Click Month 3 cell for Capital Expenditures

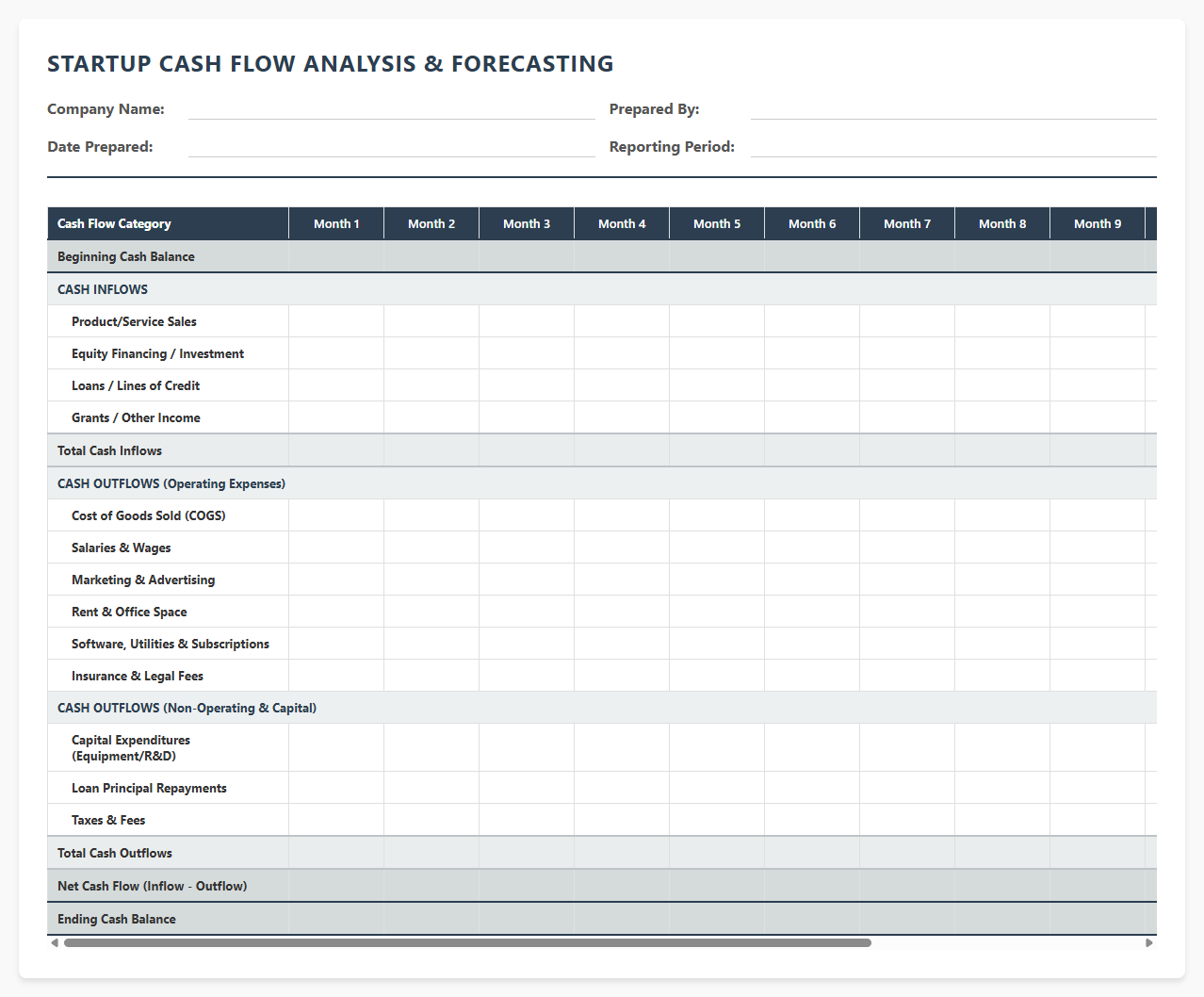coord(527,748)
